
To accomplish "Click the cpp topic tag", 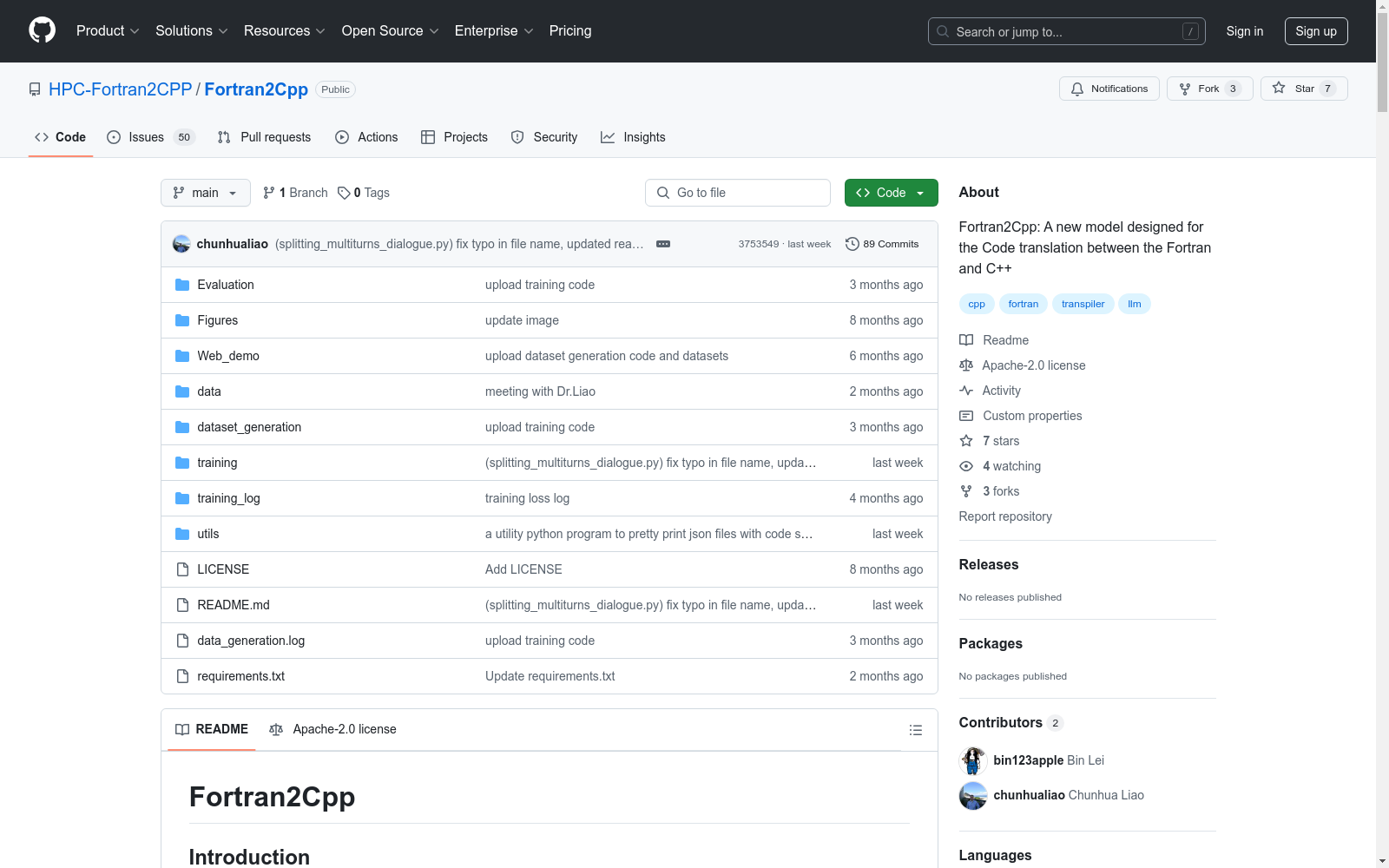I will [x=977, y=304].
